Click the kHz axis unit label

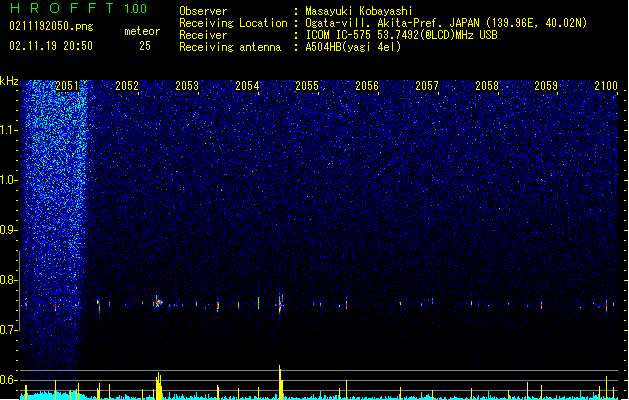pyautogui.click(x=9, y=81)
